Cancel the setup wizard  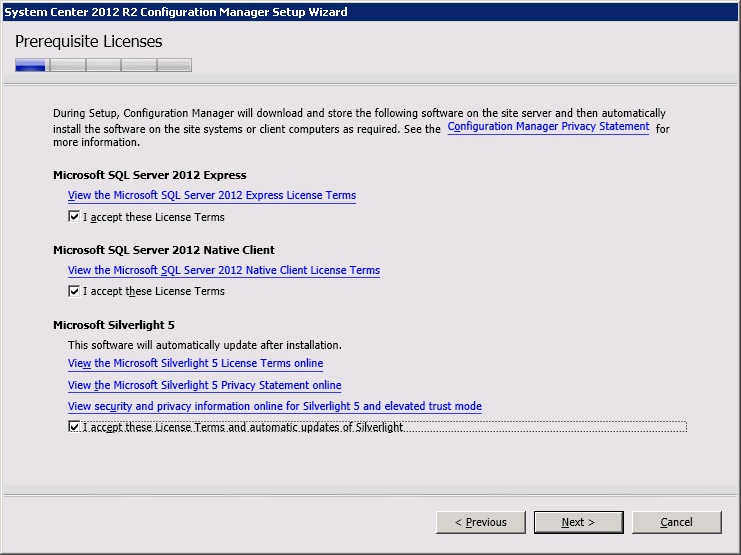click(x=676, y=522)
